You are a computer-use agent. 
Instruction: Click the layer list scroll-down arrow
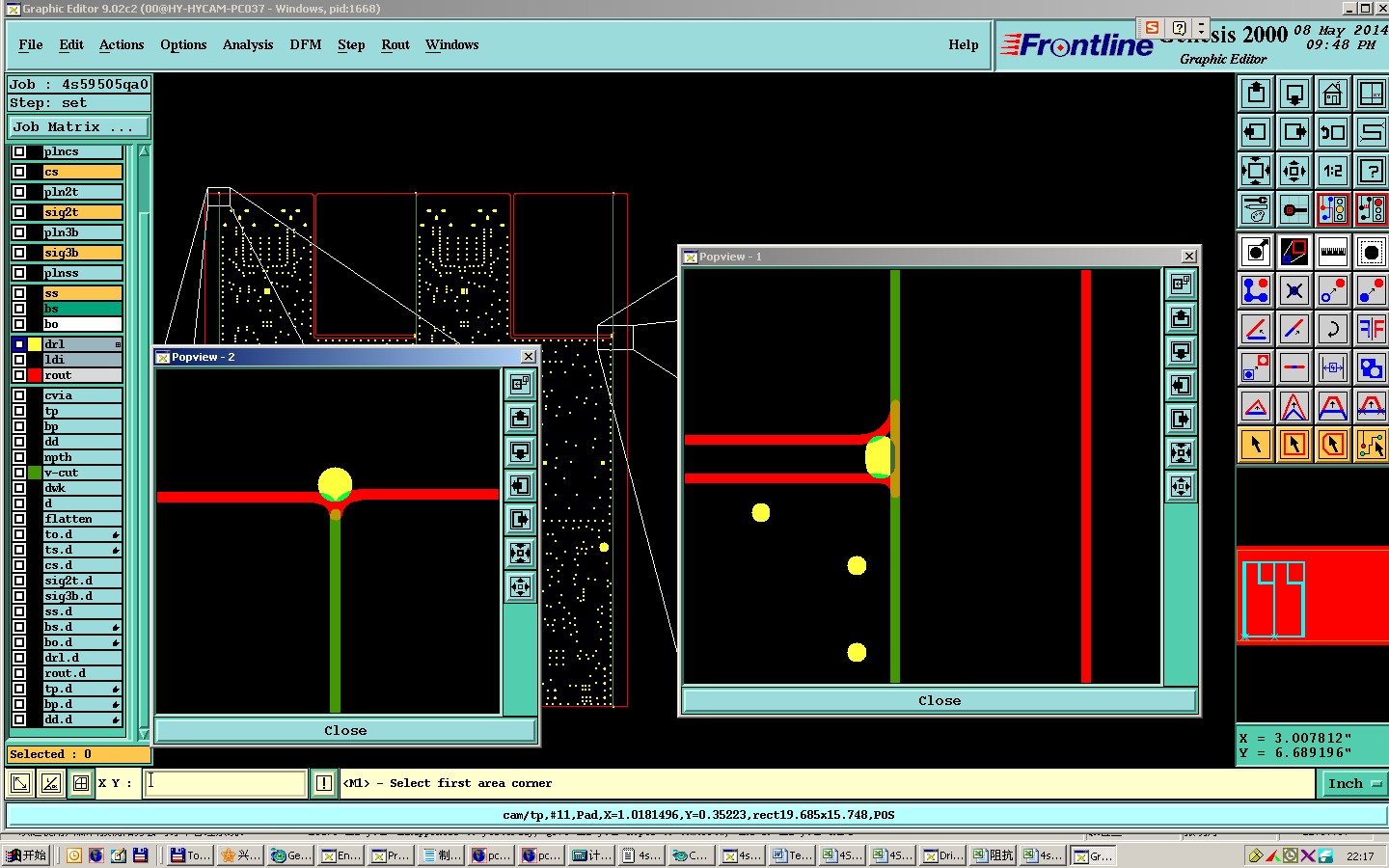(144, 734)
